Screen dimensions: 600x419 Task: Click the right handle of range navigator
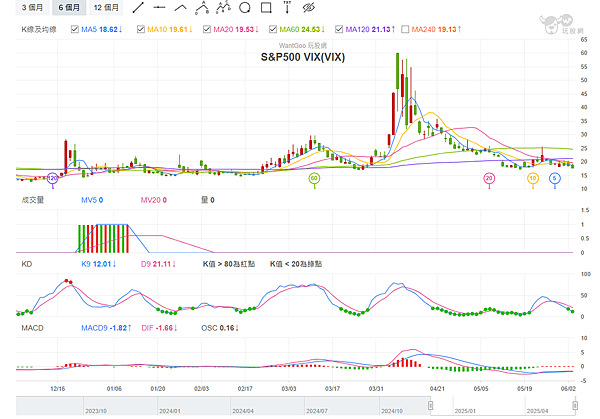pyautogui.click(x=575, y=405)
